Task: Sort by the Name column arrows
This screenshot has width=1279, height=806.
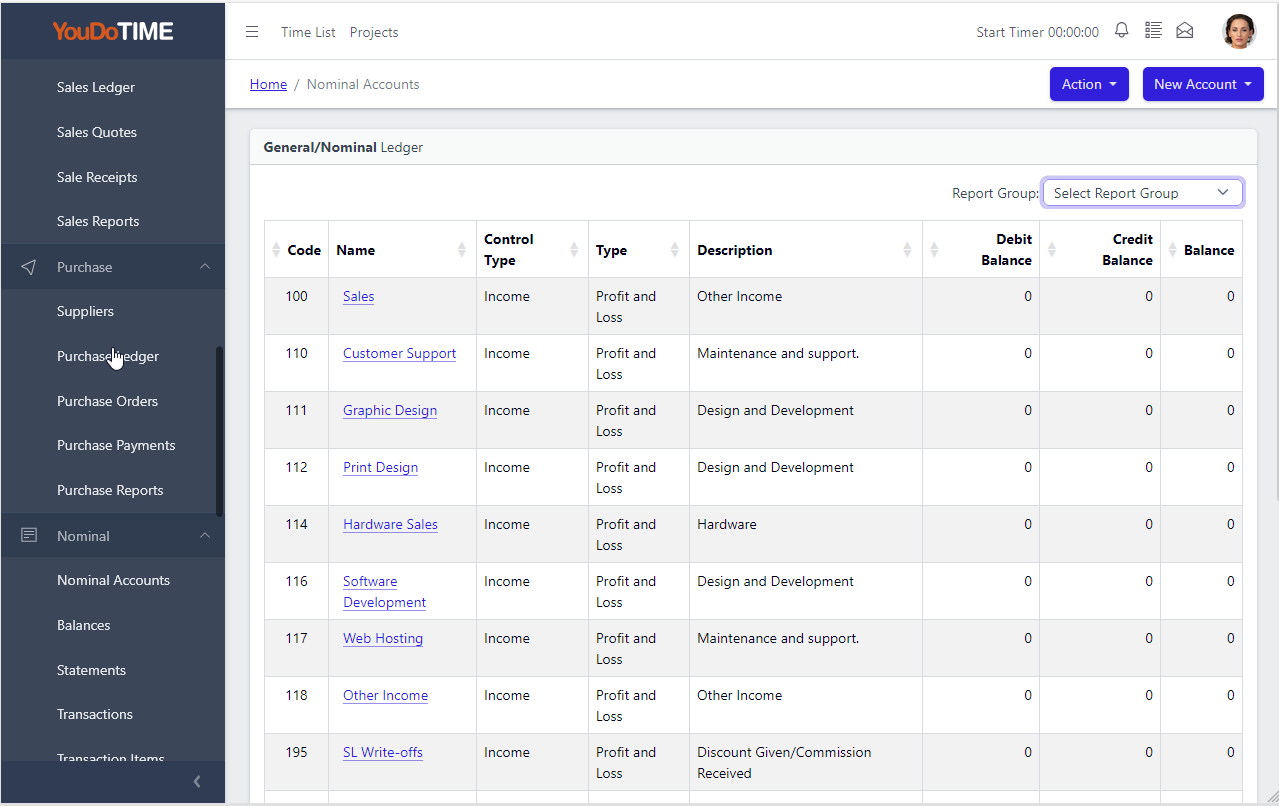Action: 461,250
